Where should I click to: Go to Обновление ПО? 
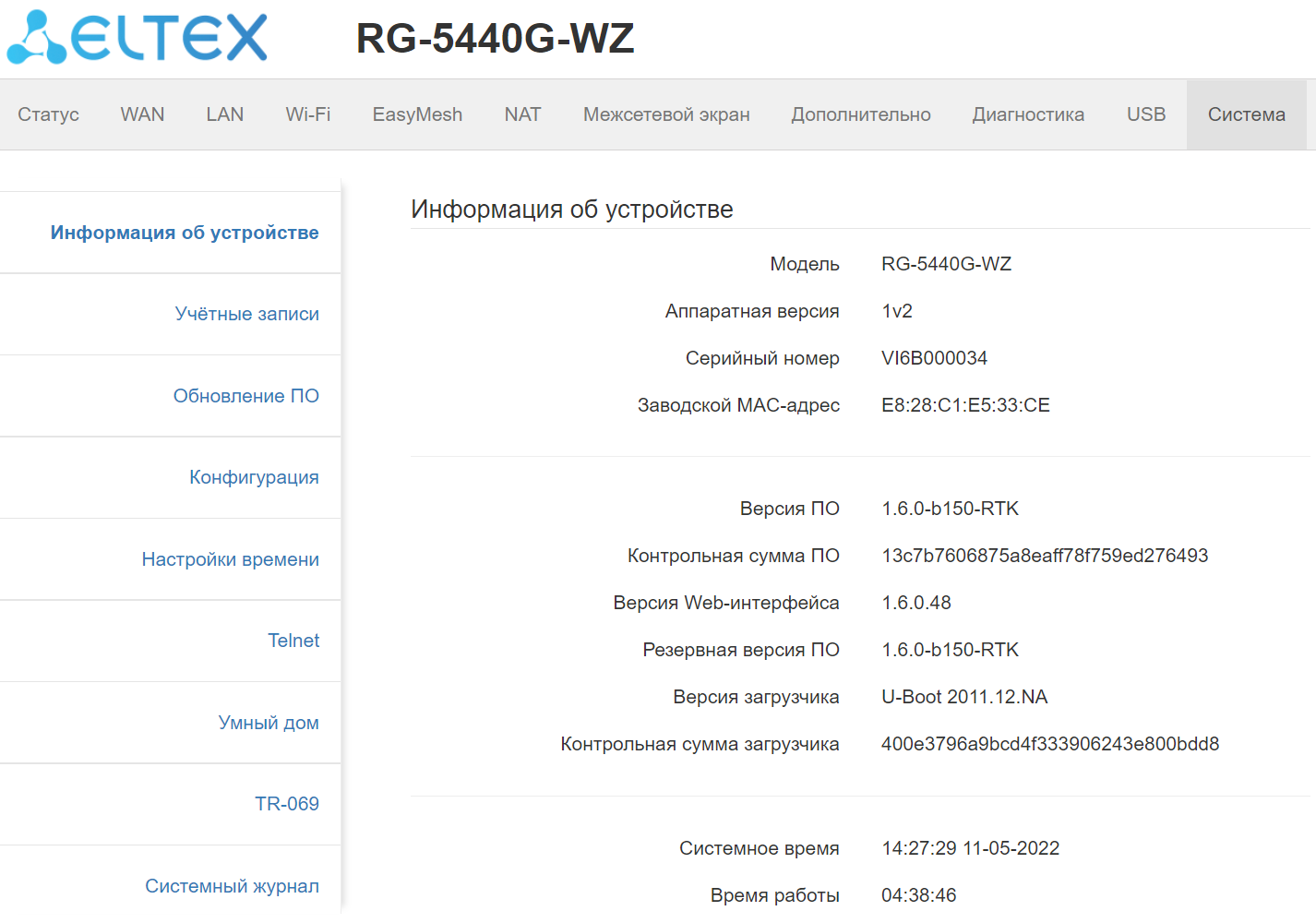tap(246, 396)
